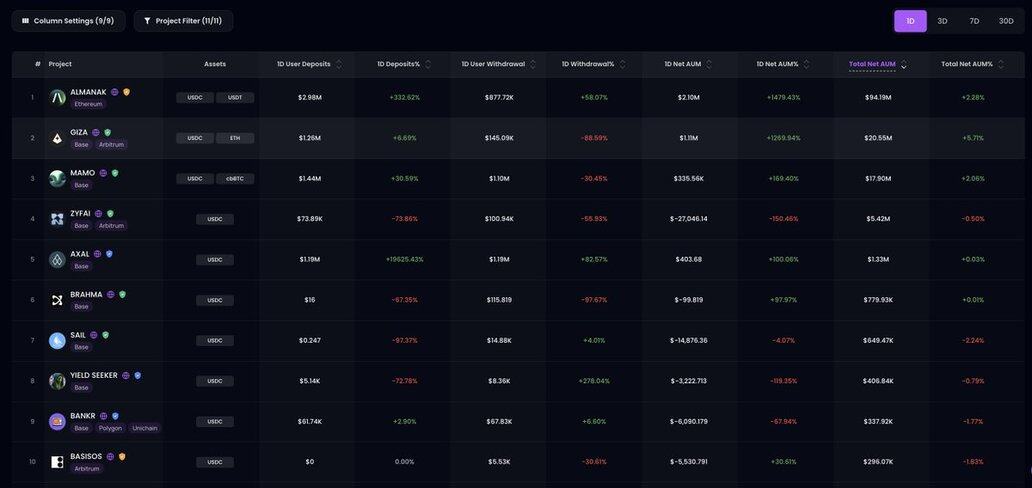Click the green shield badge beside MAMO

click(x=115, y=173)
